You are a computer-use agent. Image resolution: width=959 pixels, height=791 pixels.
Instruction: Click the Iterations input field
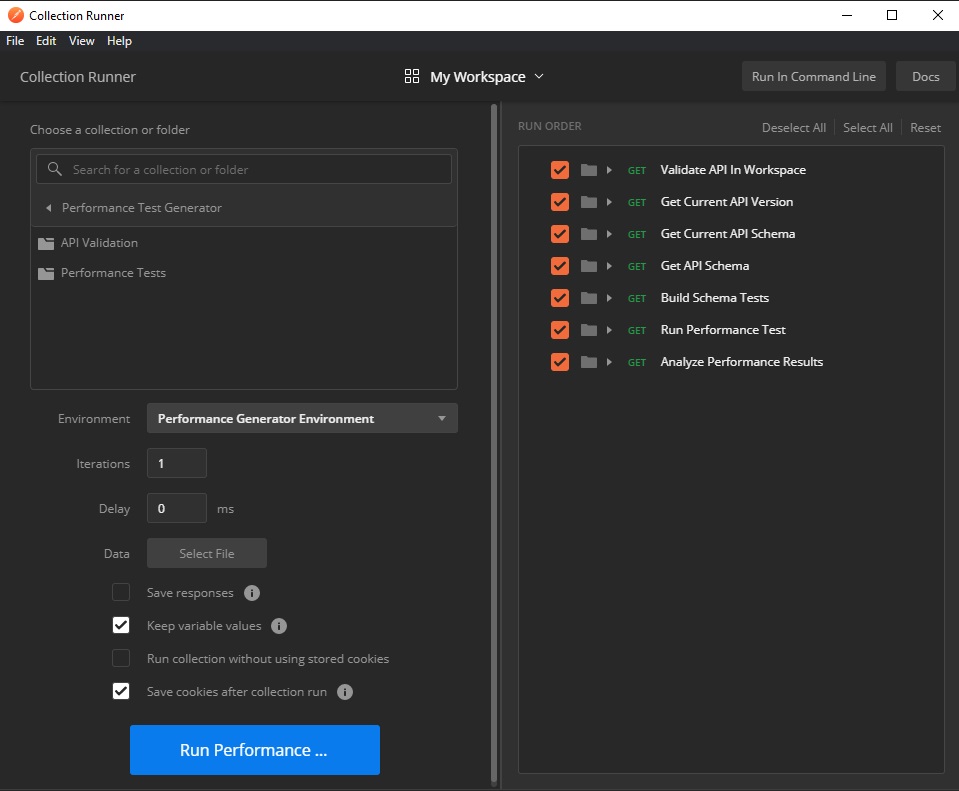click(177, 464)
